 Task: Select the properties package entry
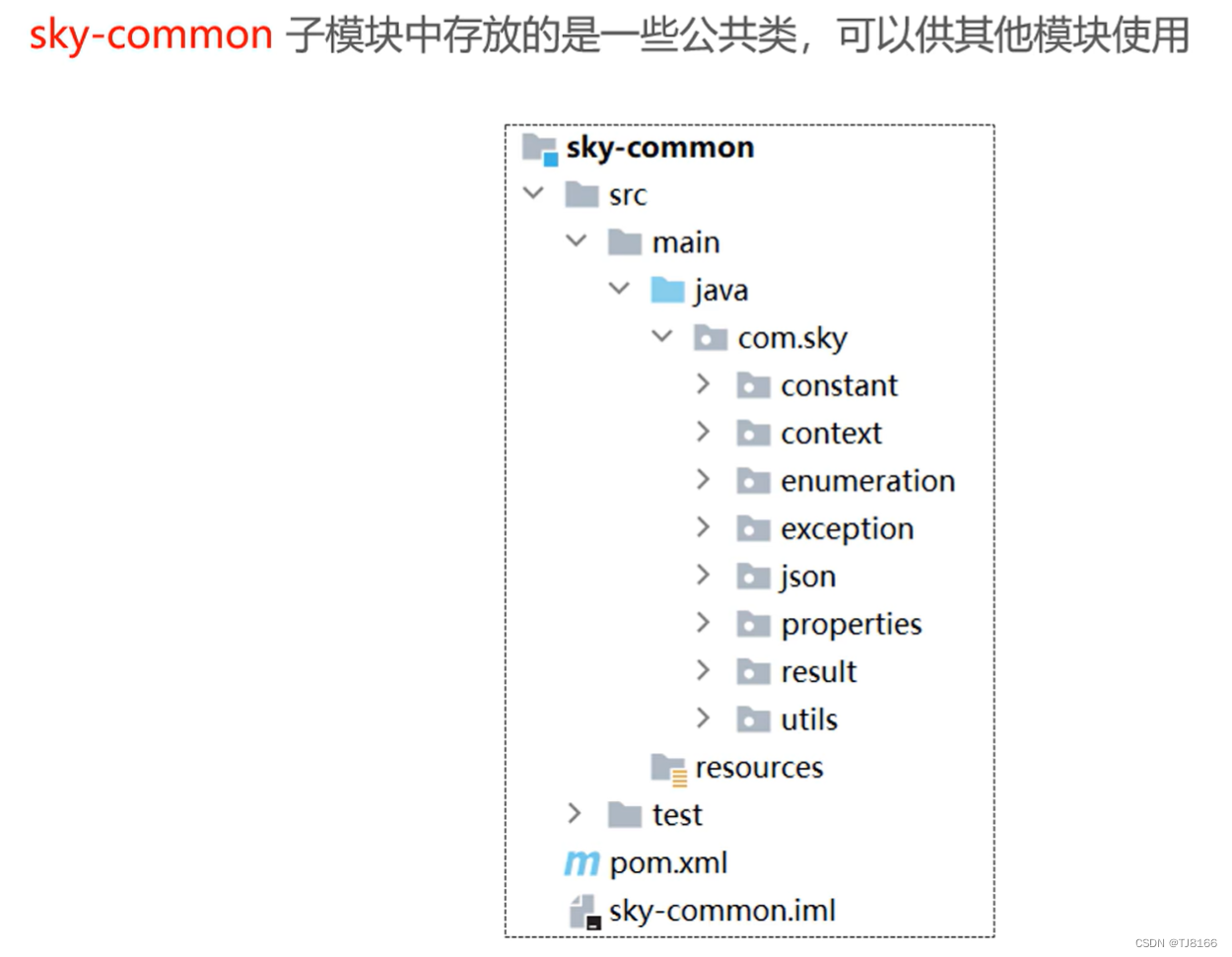pyautogui.click(x=852, y=623)
